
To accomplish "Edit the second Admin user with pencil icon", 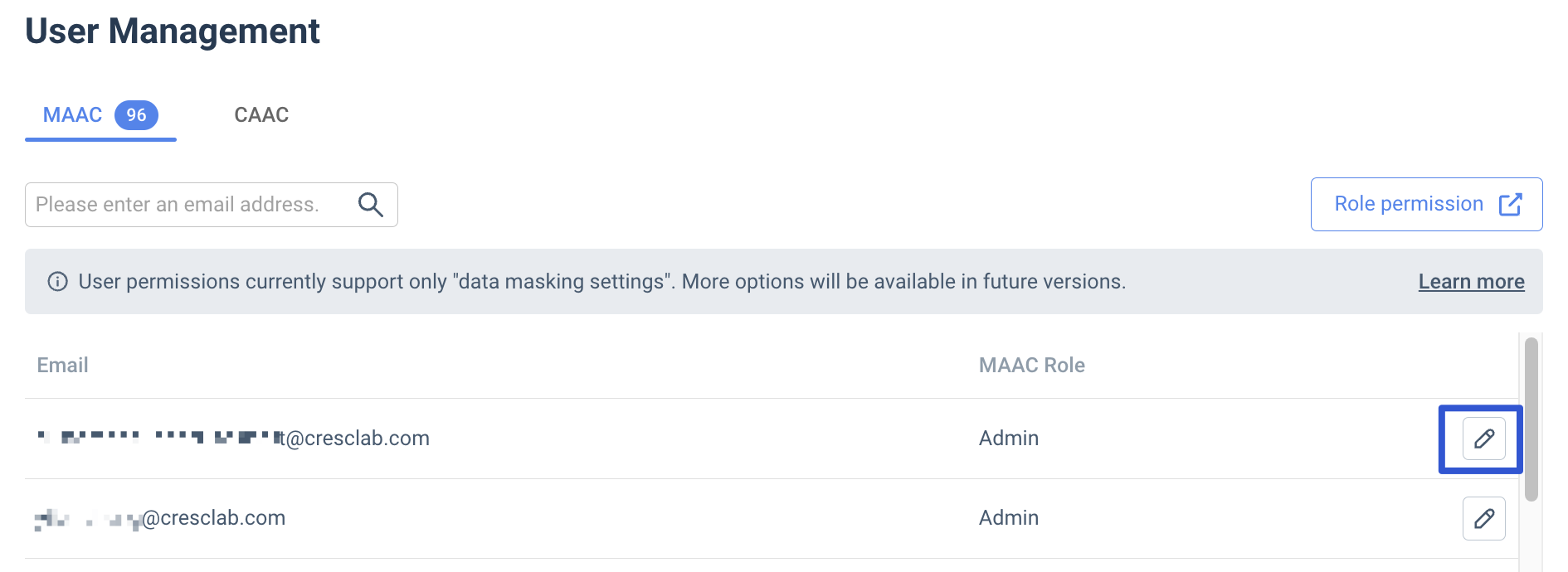I will [1483, 518].
